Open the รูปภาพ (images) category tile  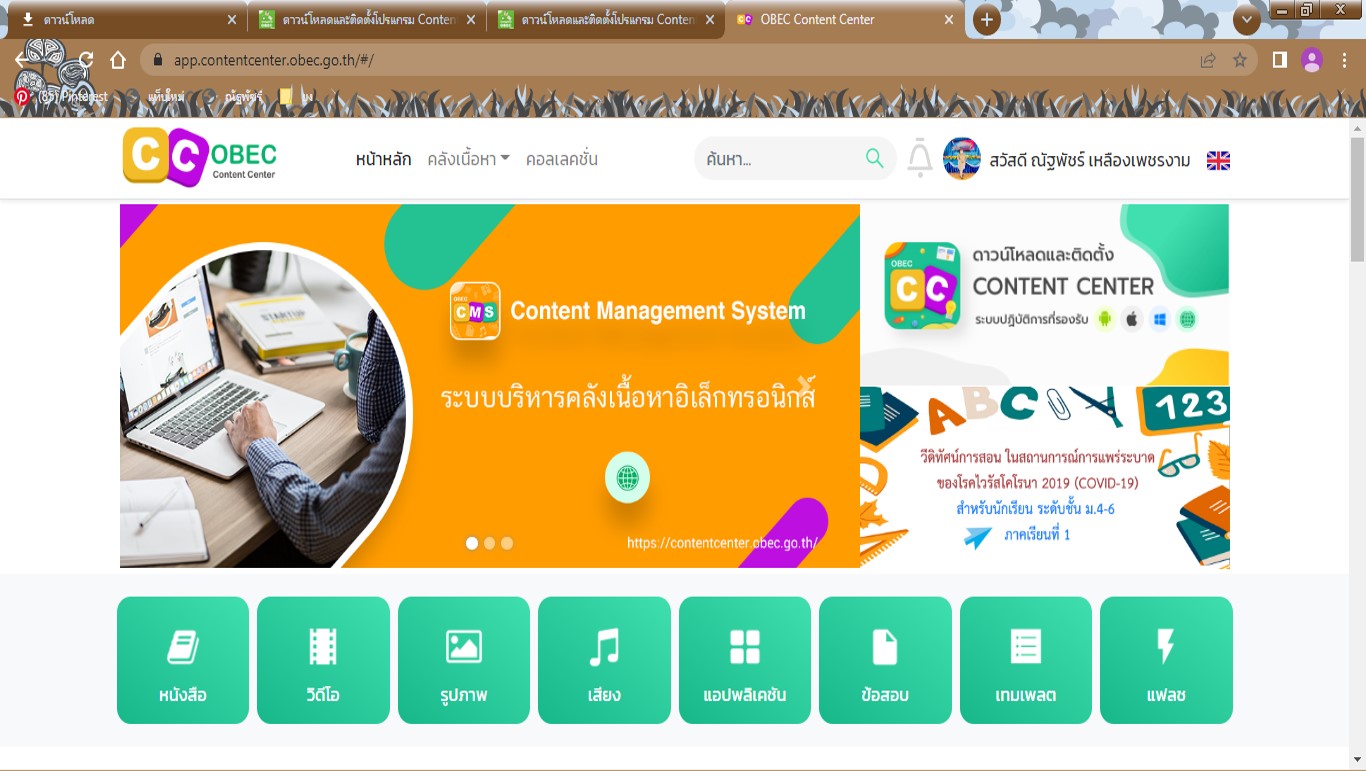[x=464, y=660]
